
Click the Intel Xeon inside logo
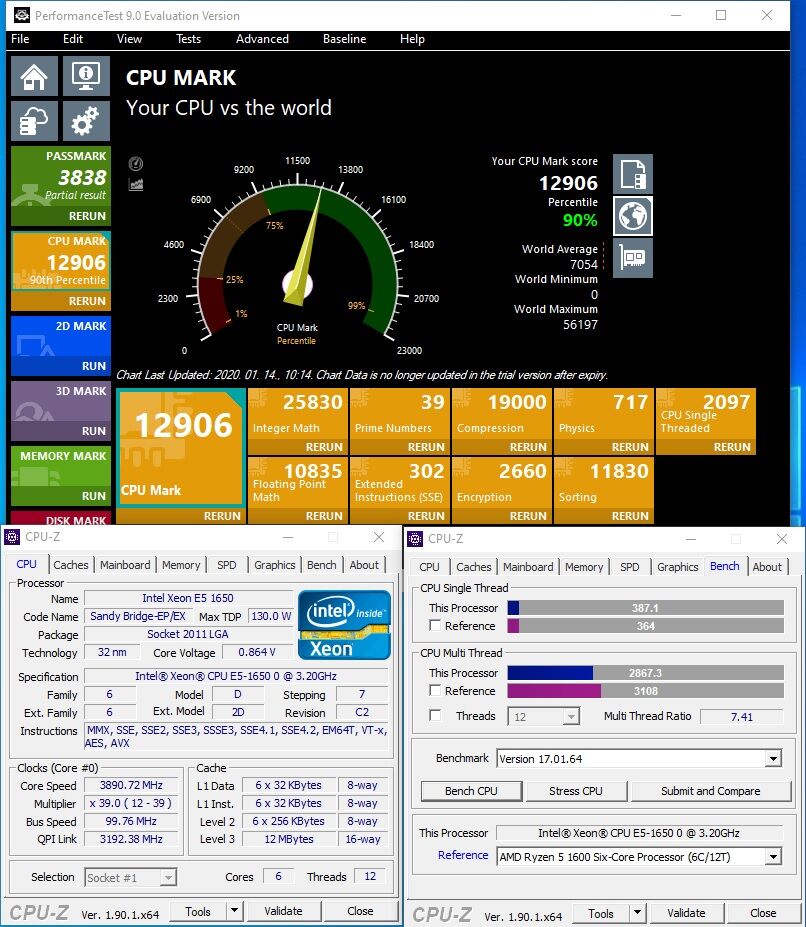[x=344, y=625]
